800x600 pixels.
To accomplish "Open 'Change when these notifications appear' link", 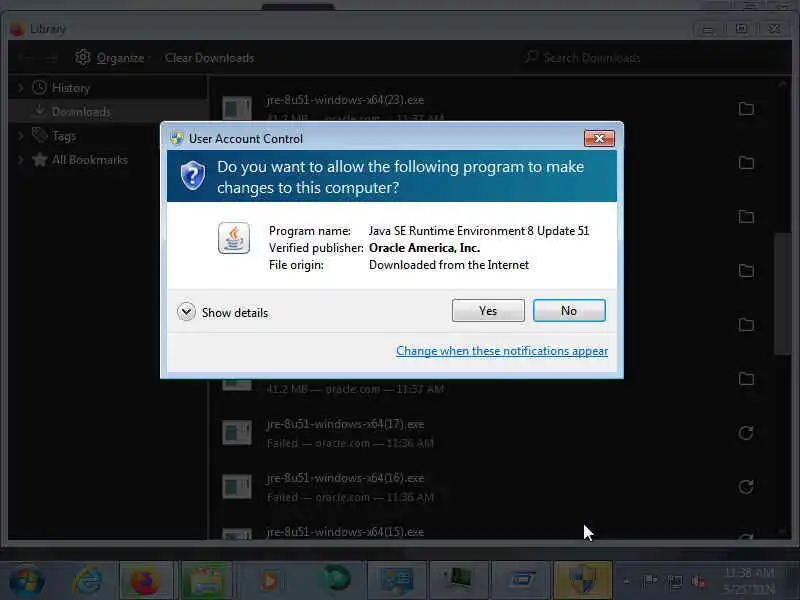I will point(502,351).
